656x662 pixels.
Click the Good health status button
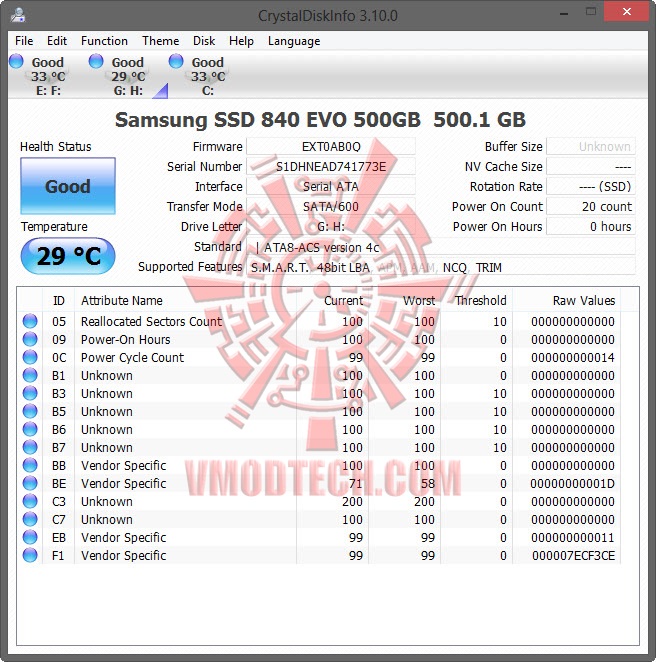pyautogui.click(x=68, y=186)
